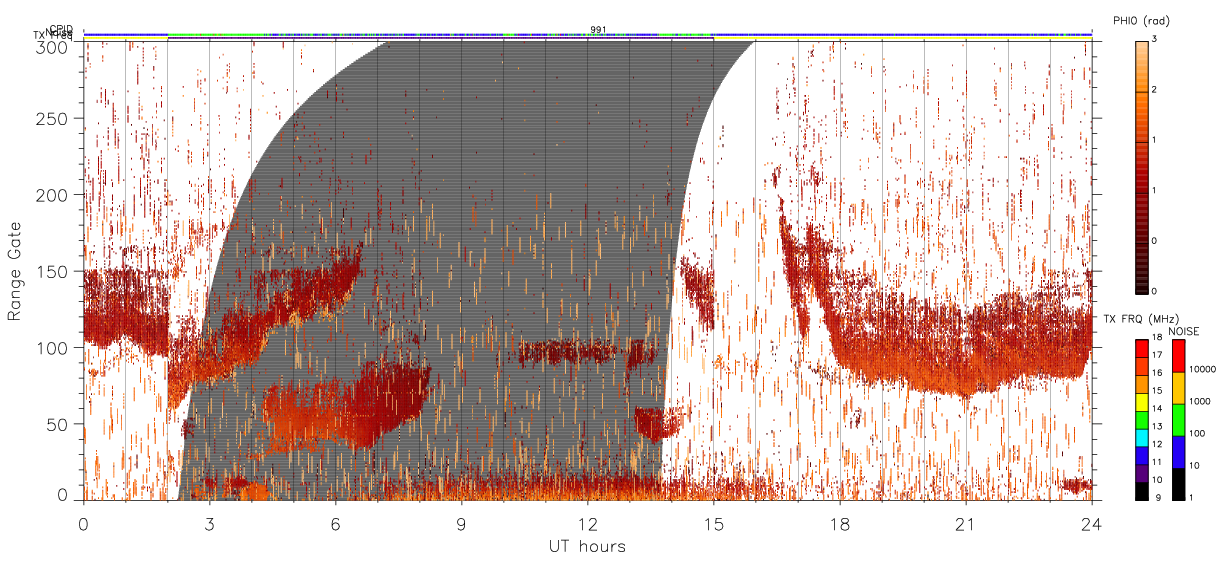Click the '9' label in TX FRQ legend

click(1158, 497)
